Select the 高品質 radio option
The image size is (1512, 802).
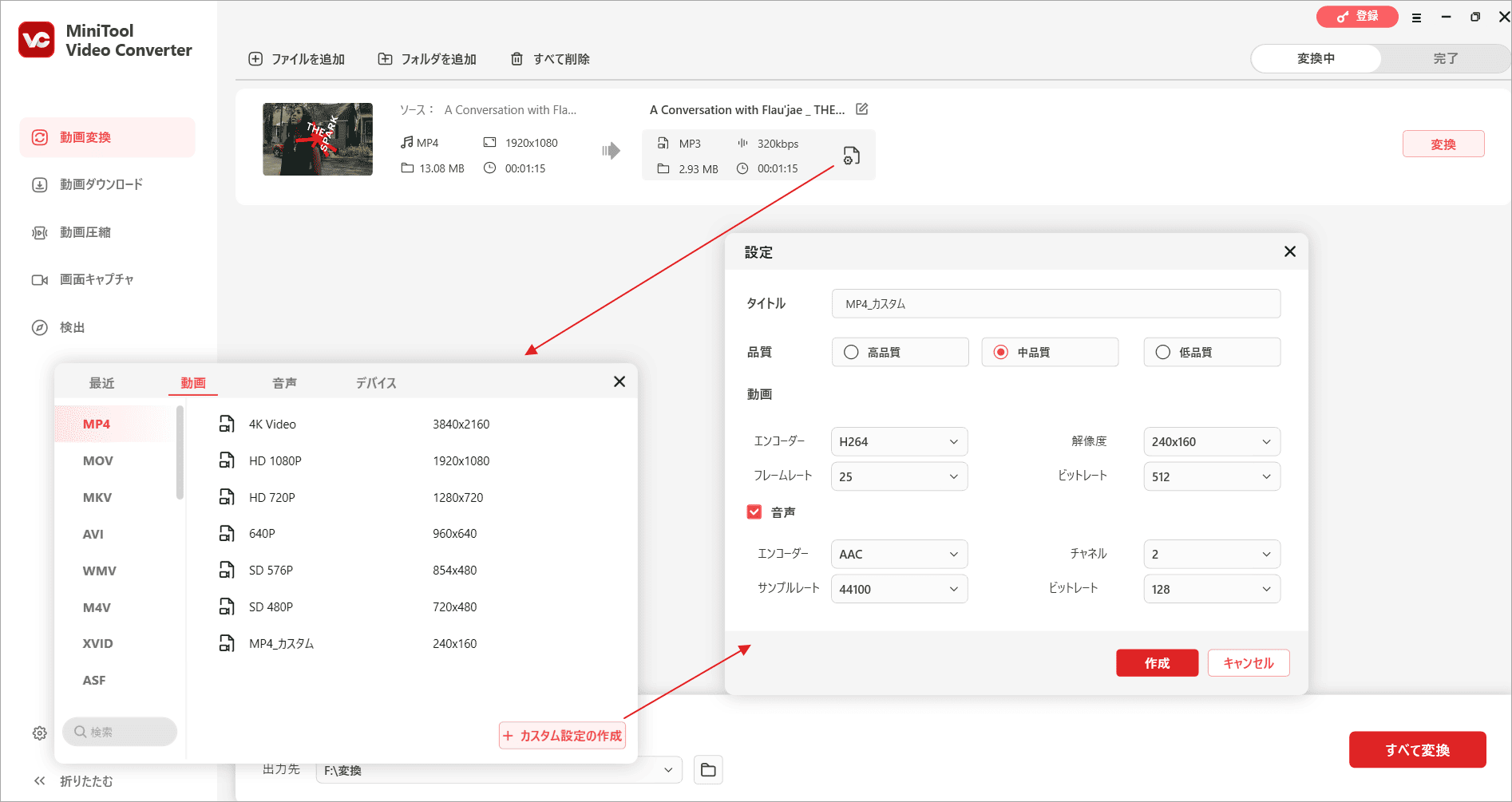(900, 352)
